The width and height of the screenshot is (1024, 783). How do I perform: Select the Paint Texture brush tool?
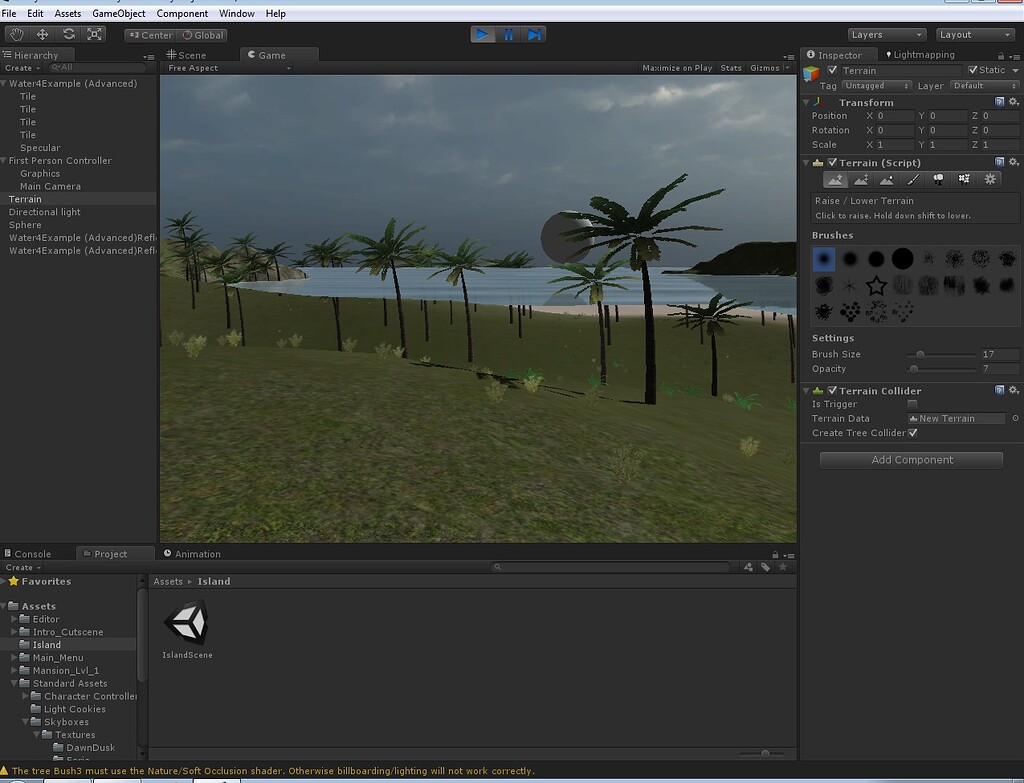point(913,179)
